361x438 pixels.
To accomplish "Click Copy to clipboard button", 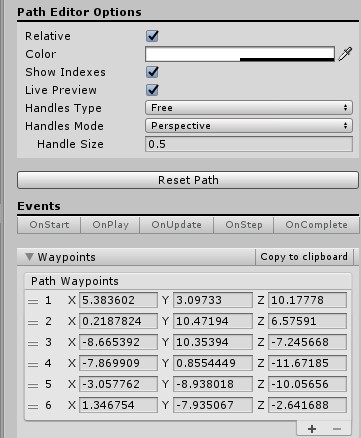I will click(304, 257).
